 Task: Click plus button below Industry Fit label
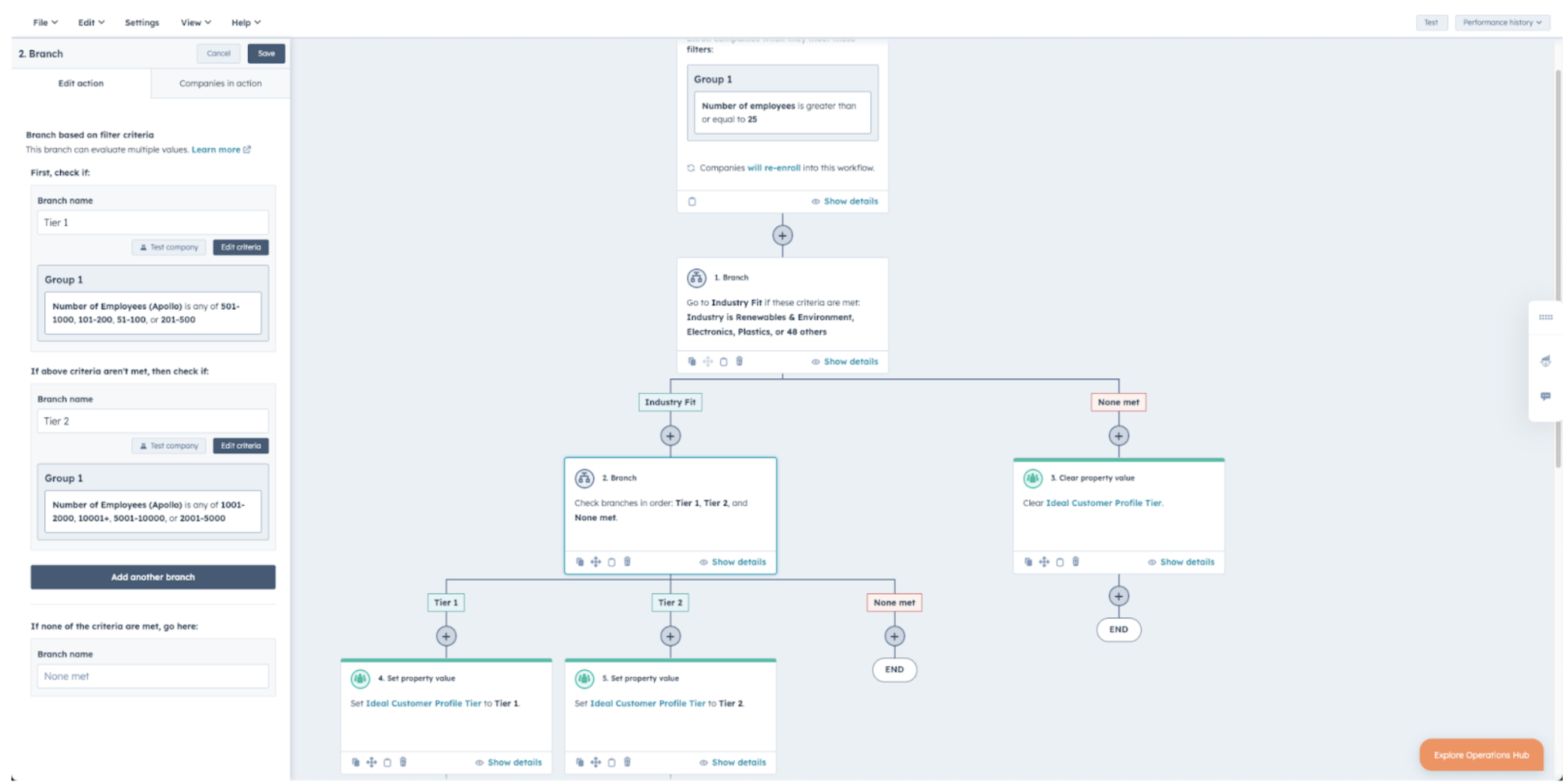point(670,436)
